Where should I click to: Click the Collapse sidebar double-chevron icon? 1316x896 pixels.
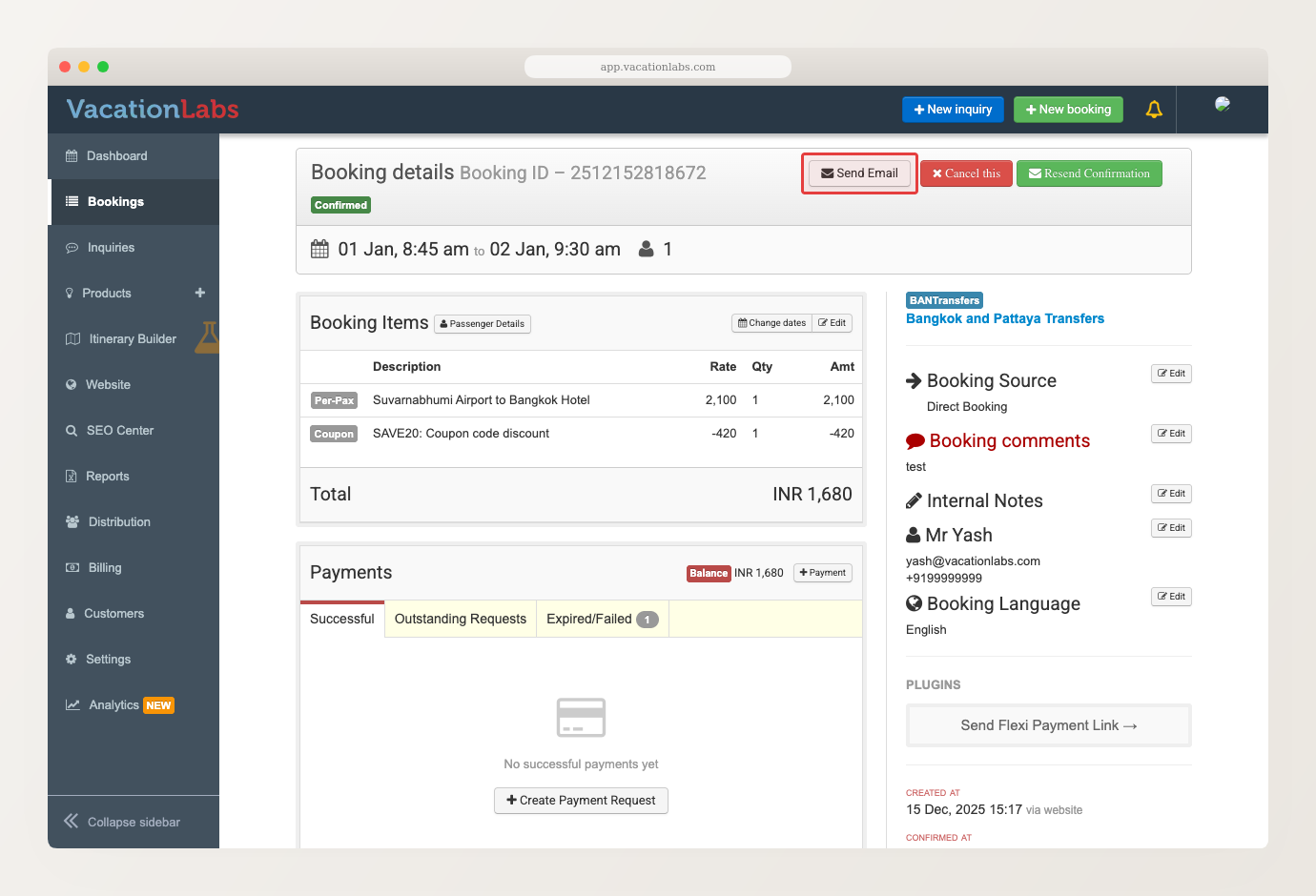pos(72,821)
